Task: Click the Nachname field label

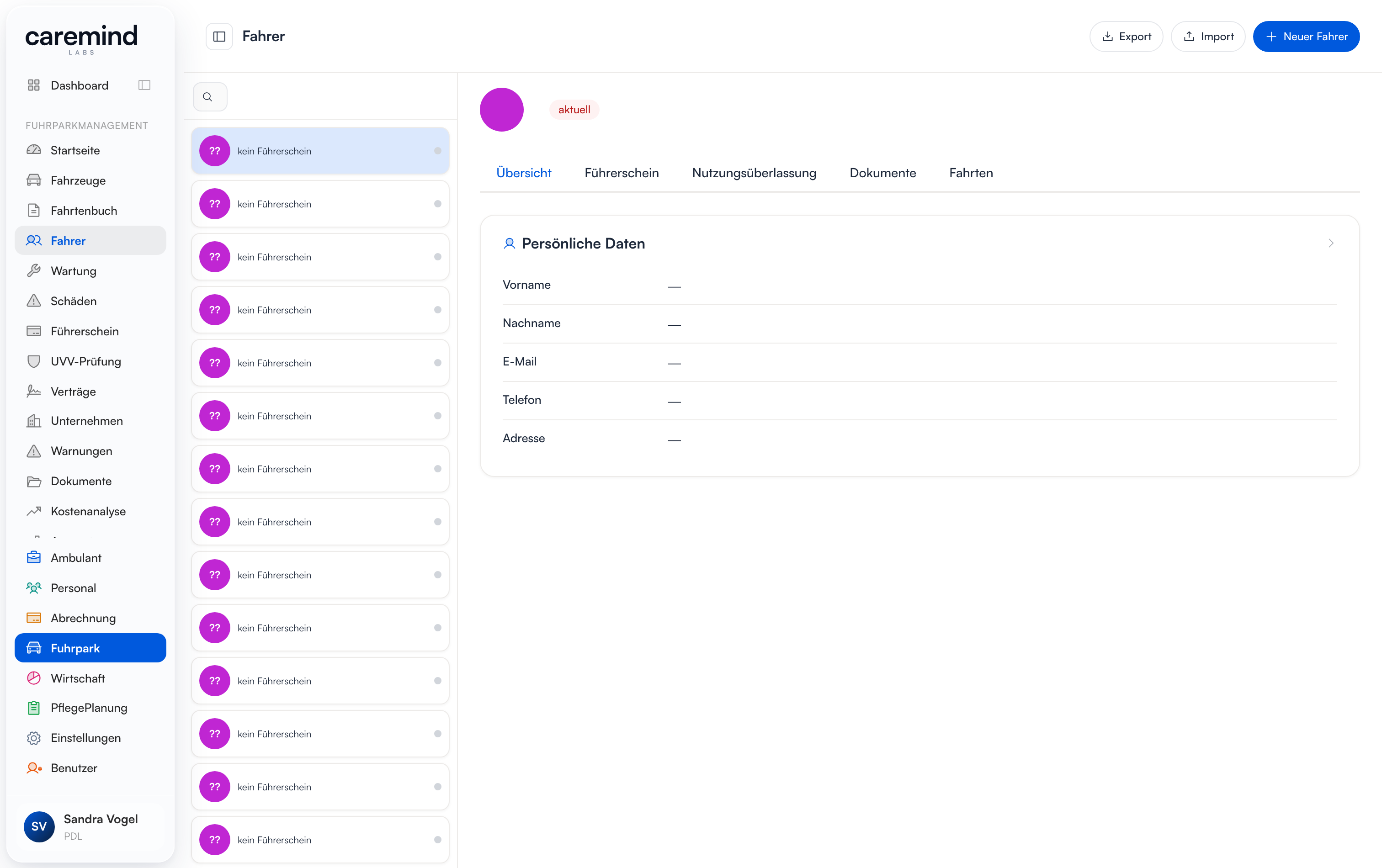Action: [532, 323]
